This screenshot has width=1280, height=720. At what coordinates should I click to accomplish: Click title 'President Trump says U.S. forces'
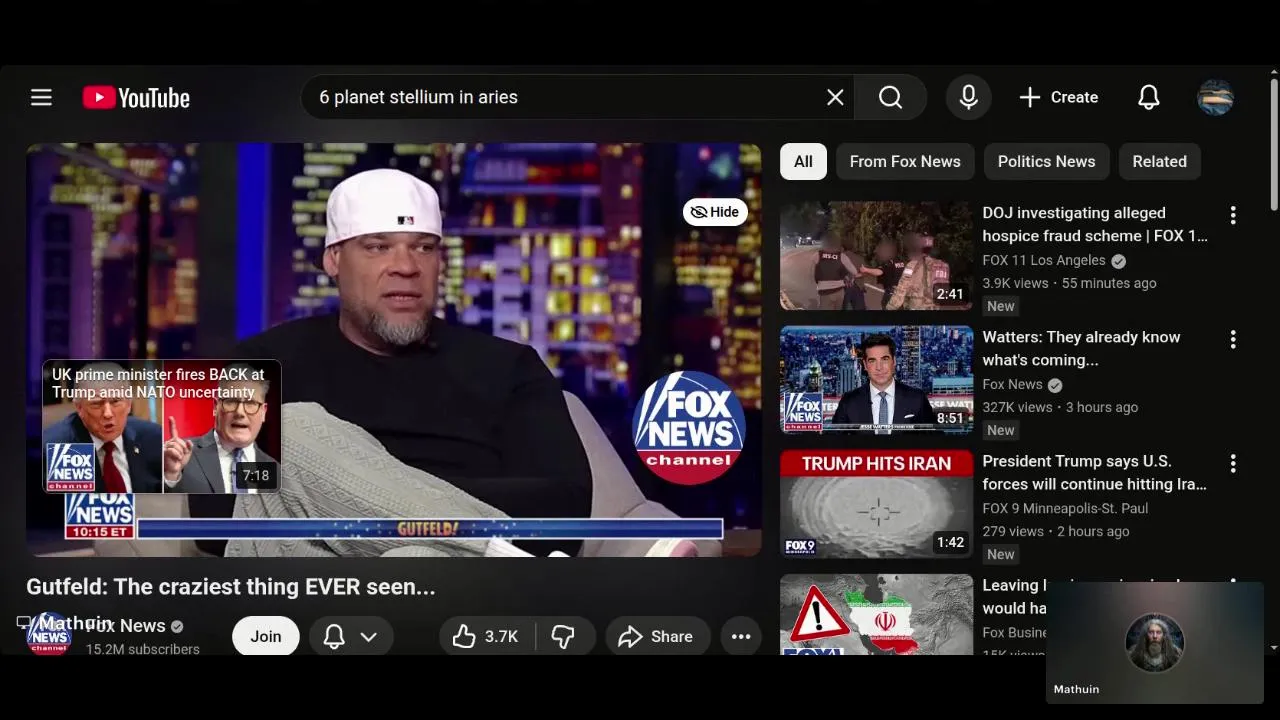tap(1094, 472)
